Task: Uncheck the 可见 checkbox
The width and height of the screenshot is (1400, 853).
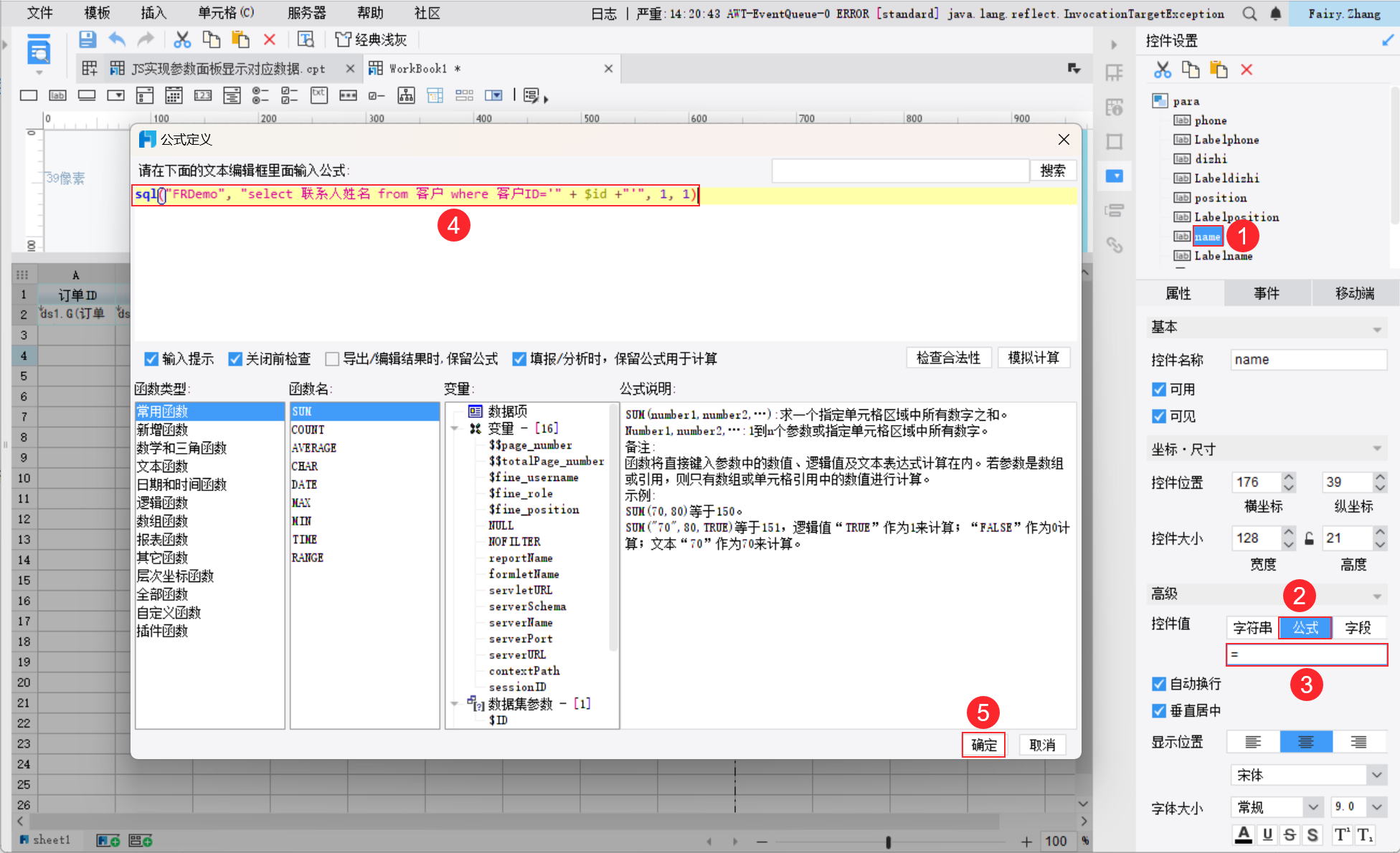Action: [x=1159, y=416]
